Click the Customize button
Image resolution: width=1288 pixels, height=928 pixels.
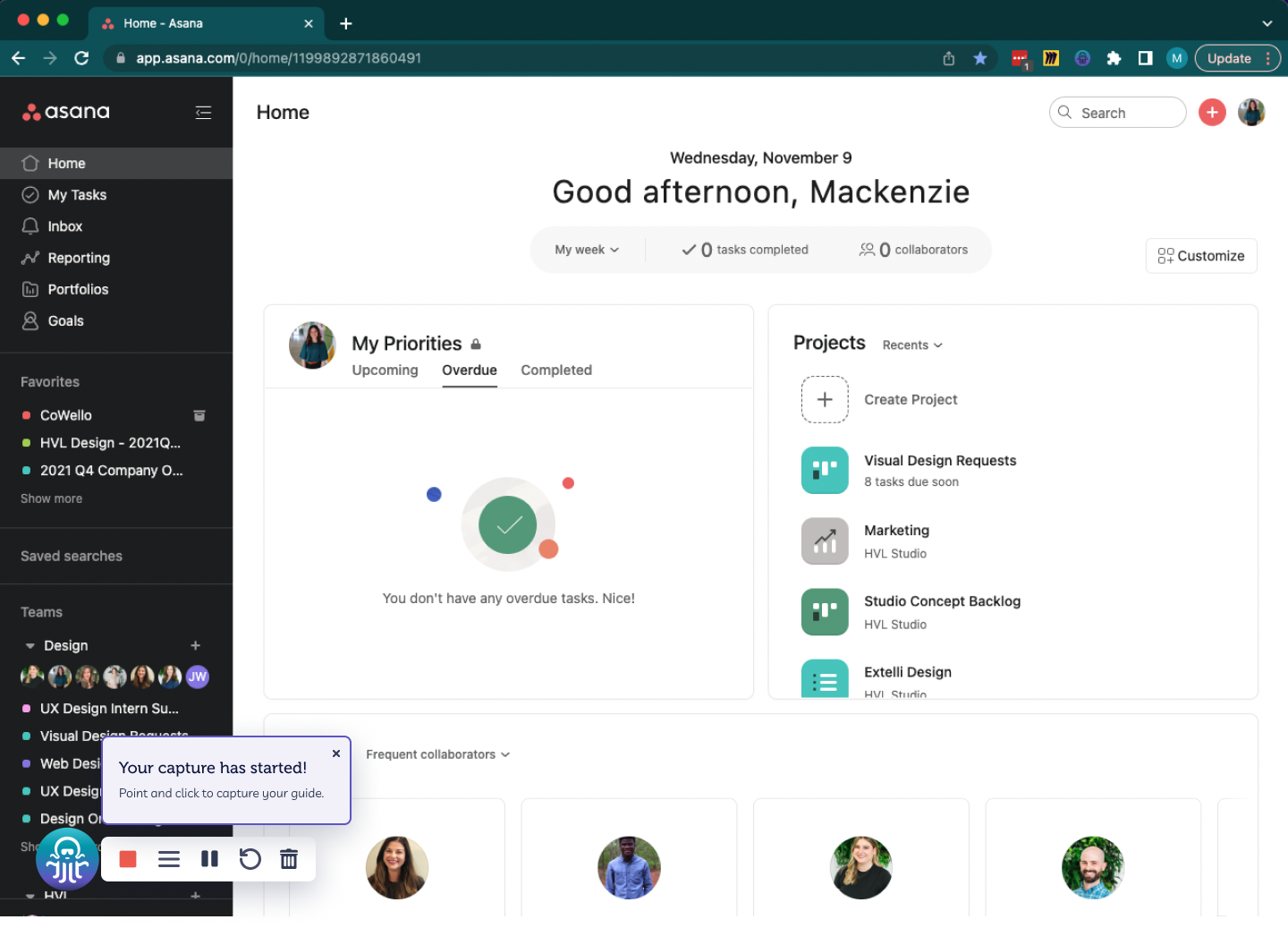pyautogui.click(x=1201, y=256)
